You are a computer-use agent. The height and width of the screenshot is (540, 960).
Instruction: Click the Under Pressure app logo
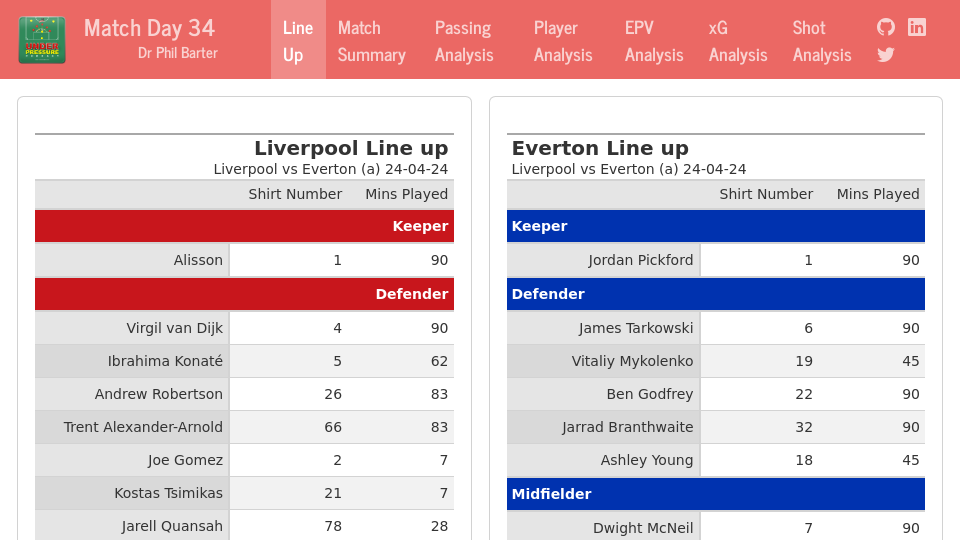[42, 40]
